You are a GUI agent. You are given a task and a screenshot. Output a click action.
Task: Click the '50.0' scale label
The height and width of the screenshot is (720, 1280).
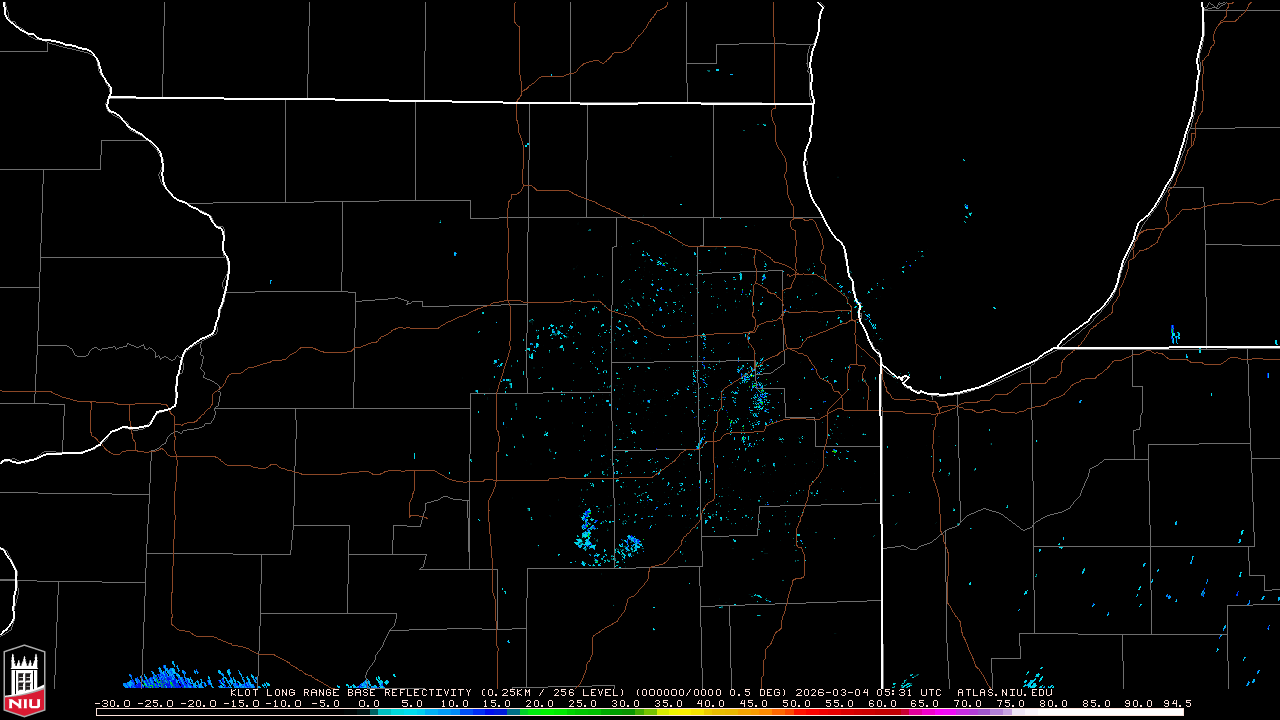[797, 703]
